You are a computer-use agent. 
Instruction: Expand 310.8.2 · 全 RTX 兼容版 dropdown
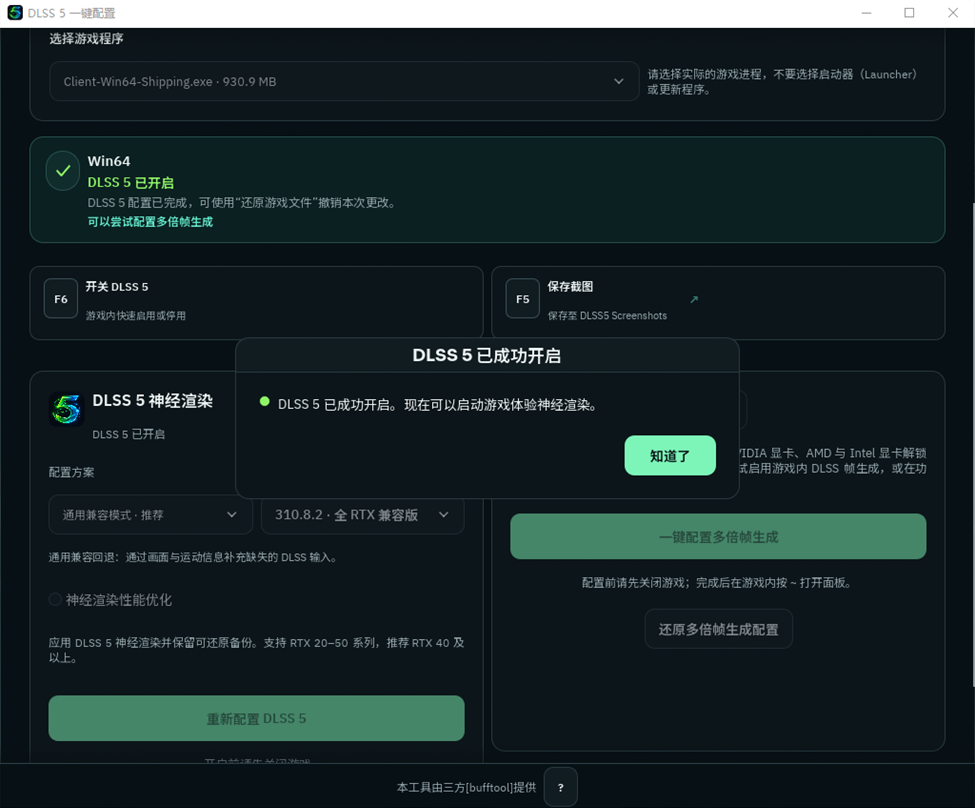click(363, 515)
